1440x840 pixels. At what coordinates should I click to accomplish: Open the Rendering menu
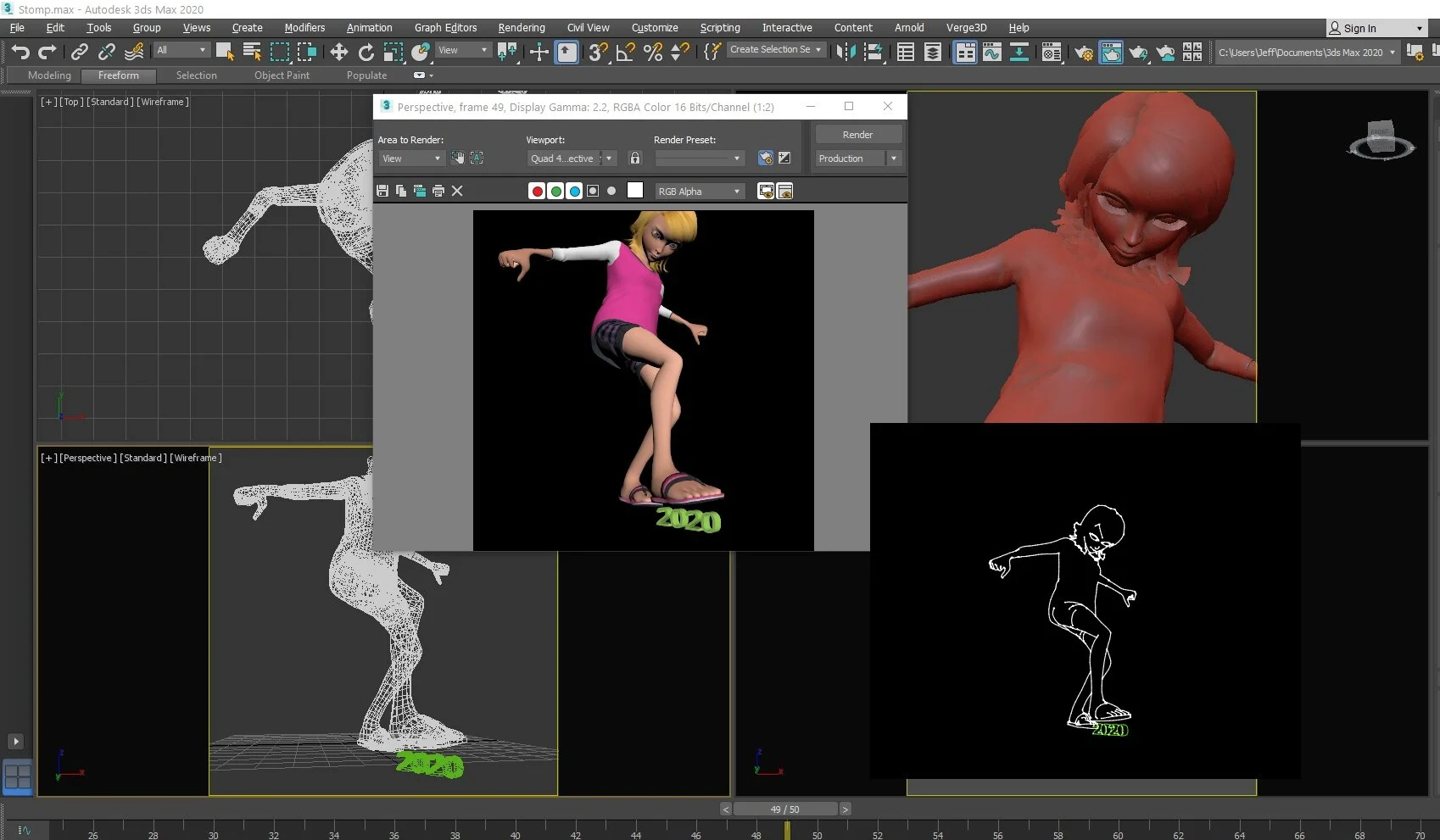pyautogui.click(x=521, y=28)
